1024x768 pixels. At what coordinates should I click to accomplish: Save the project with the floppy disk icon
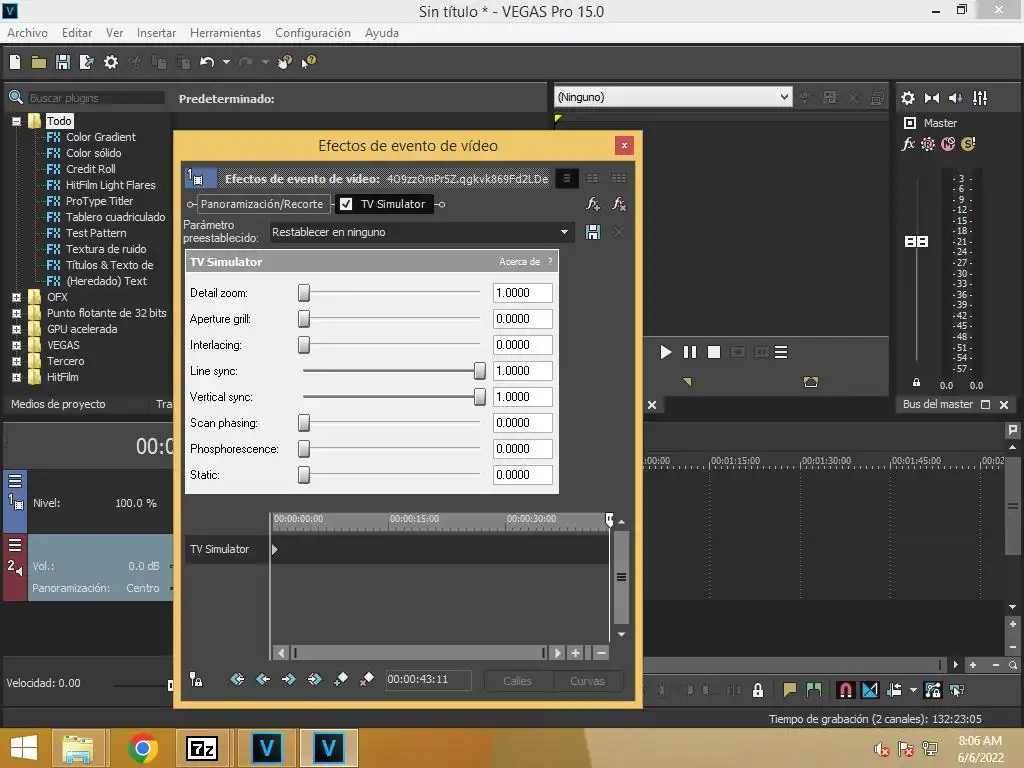[63, 62]
